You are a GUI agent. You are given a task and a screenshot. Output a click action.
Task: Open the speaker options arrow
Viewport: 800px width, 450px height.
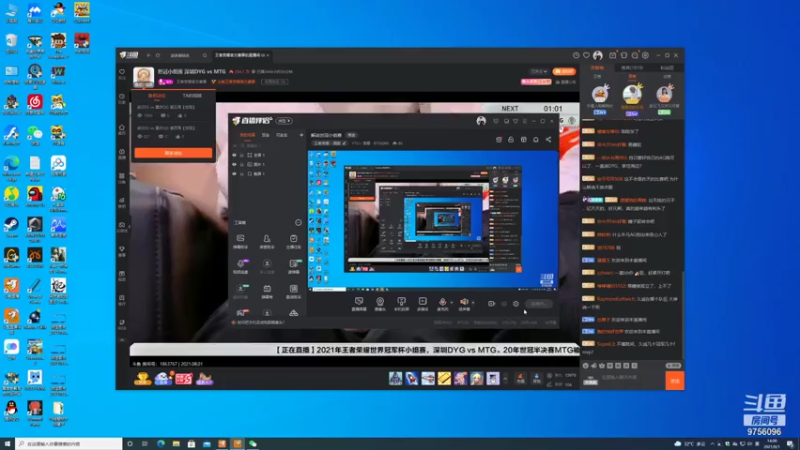click(473, 303)
